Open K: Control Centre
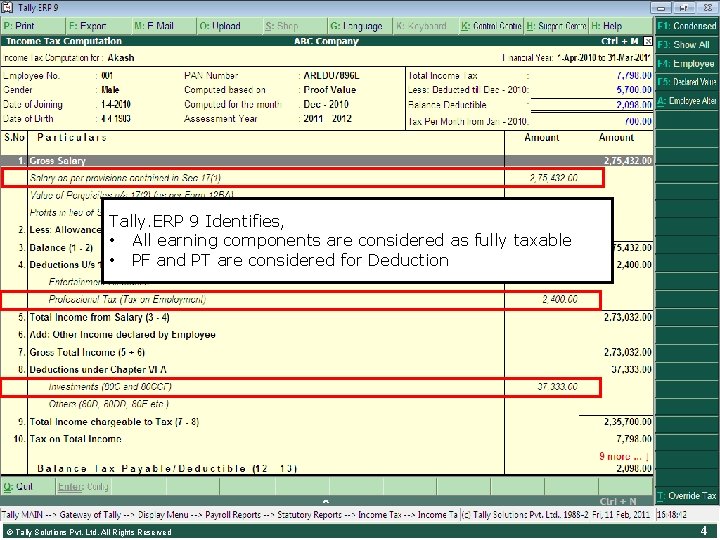The height and width of the screenshot is (540, 720). [x=491, y=26]
